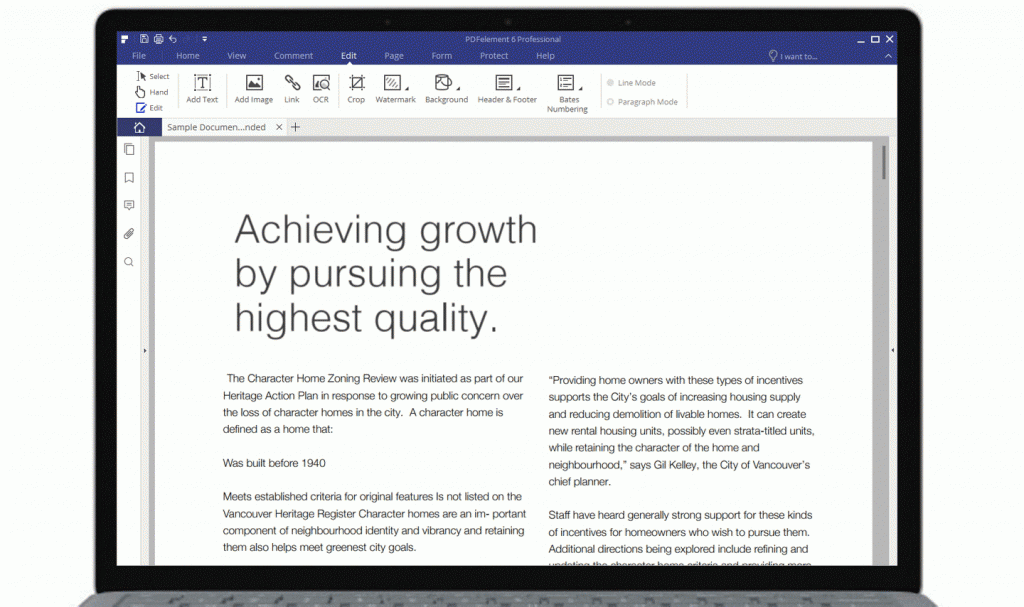Open the quick access customize dropdown

204,39
